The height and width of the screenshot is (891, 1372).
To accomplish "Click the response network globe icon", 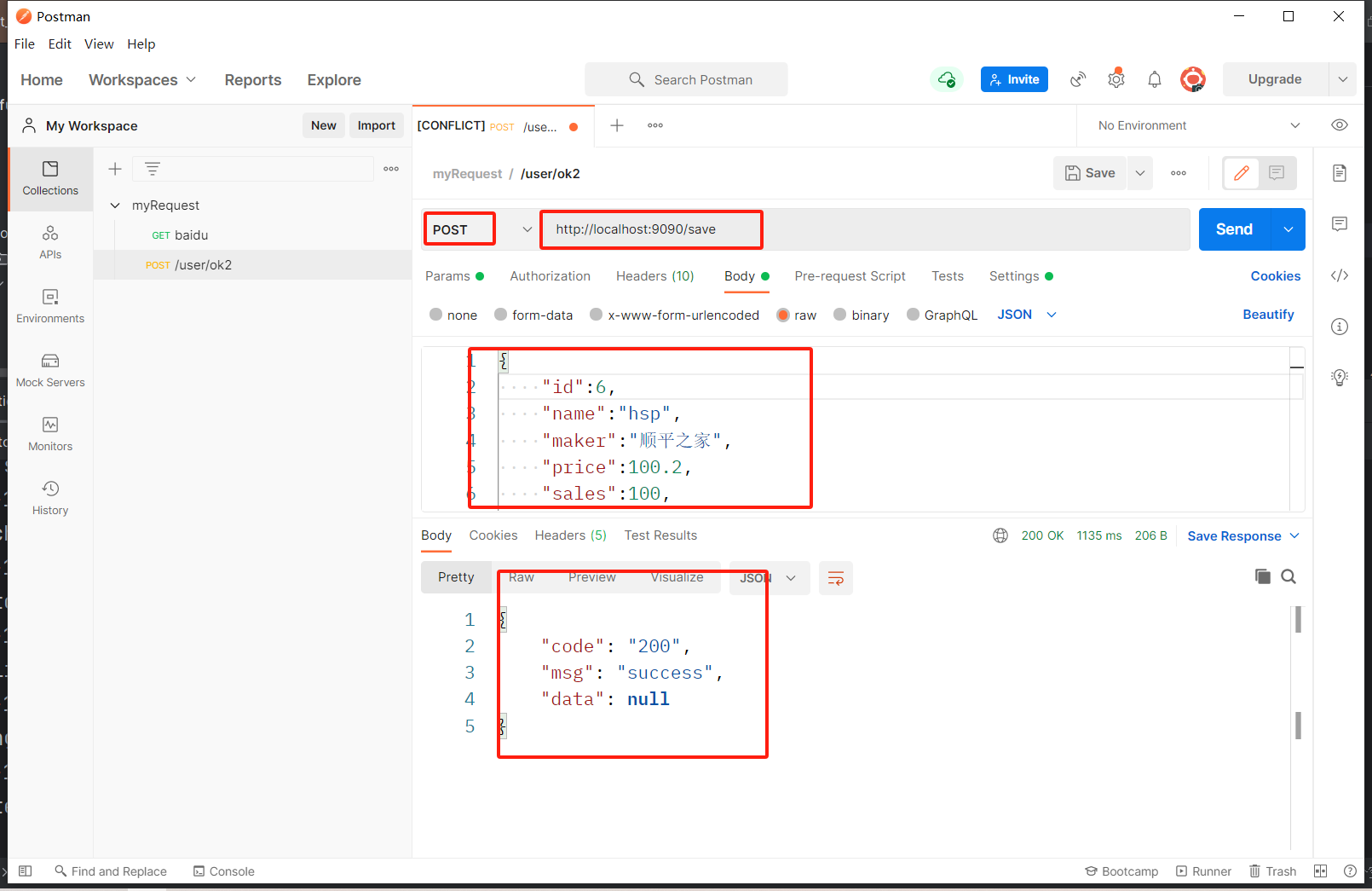I will point(1000,535).
